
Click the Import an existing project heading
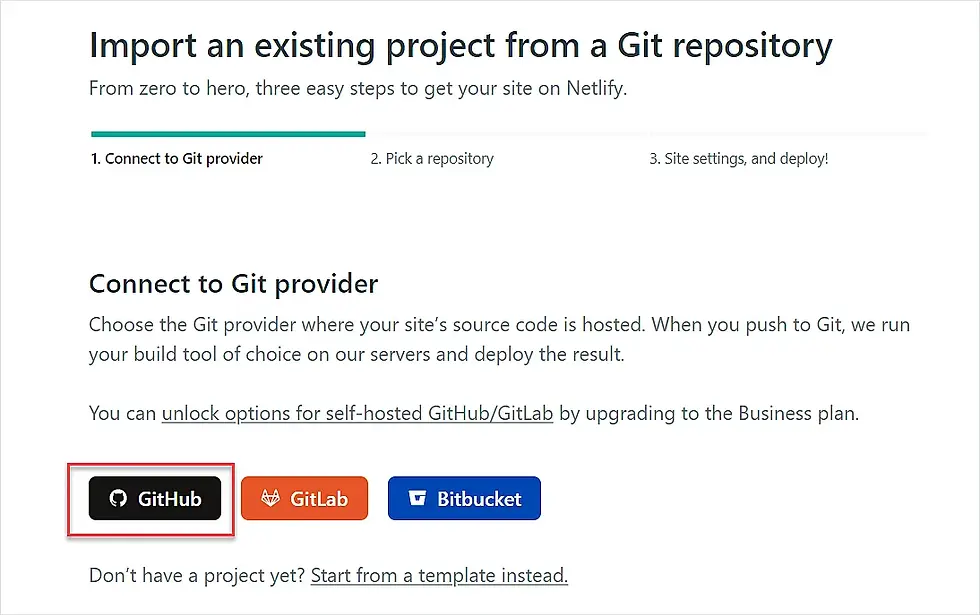(x=461, y=46)
